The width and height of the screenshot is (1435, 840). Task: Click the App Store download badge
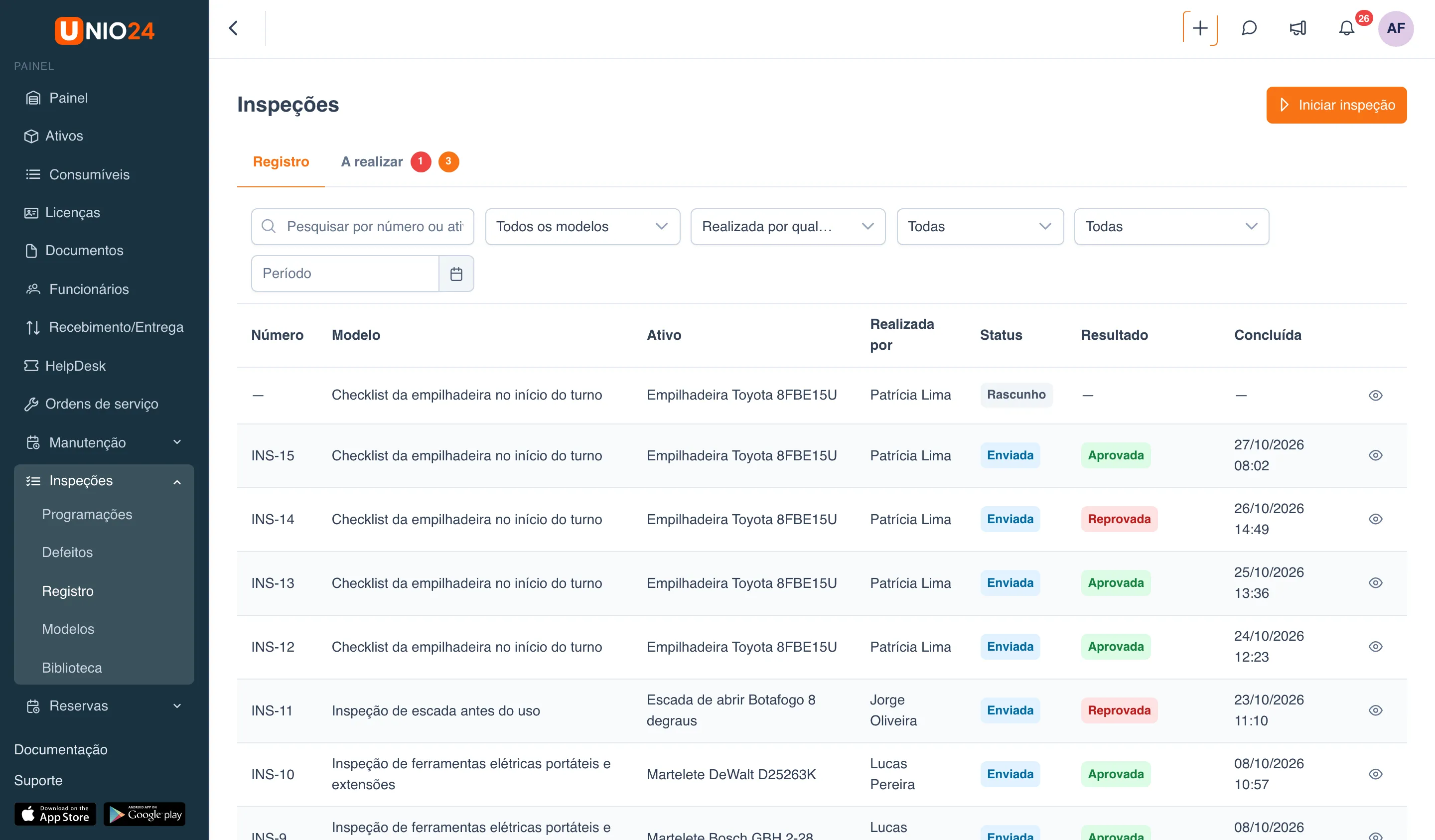pyautogui.click(x=55, y=815)
